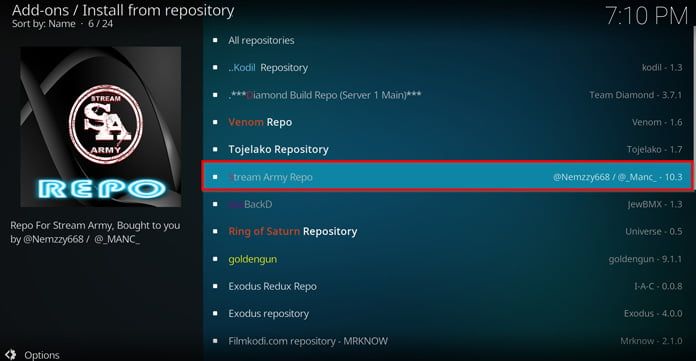The height and width of the screenshot is (361, 696).
Task: Open the BackD repository
Action: (447, 204)
